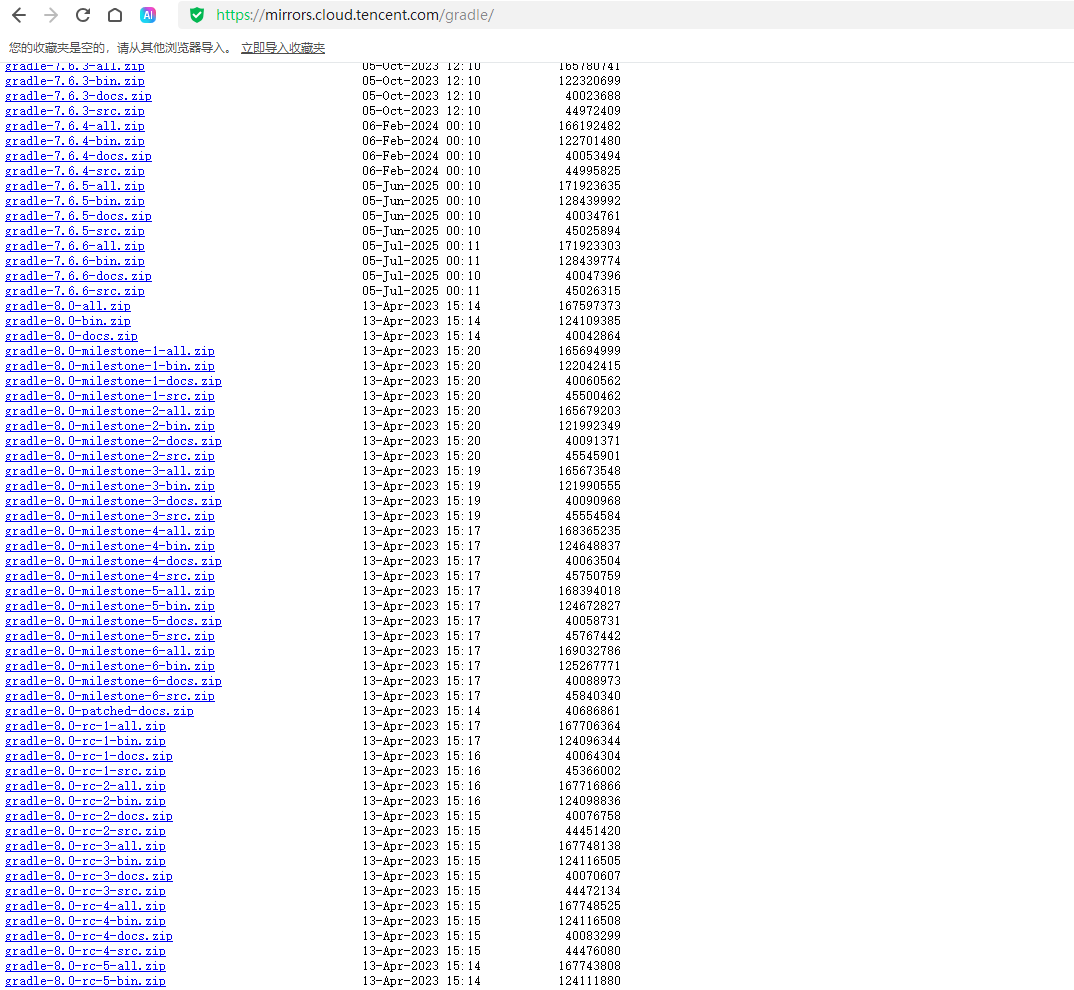Viewport: 1074px width, 990px height.
Task: Click gradle-8.0-rc-2-all.zip link
Action: (85, 787)
